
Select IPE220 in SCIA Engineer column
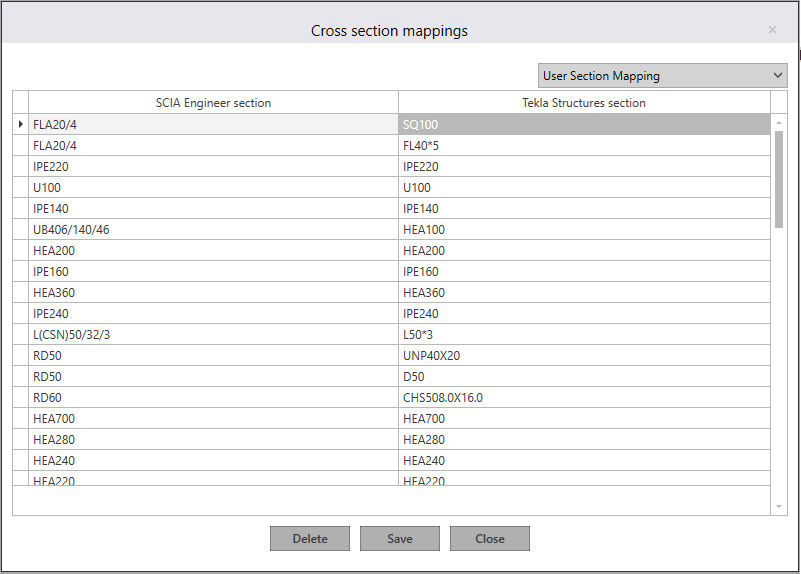tap(213, 166)
